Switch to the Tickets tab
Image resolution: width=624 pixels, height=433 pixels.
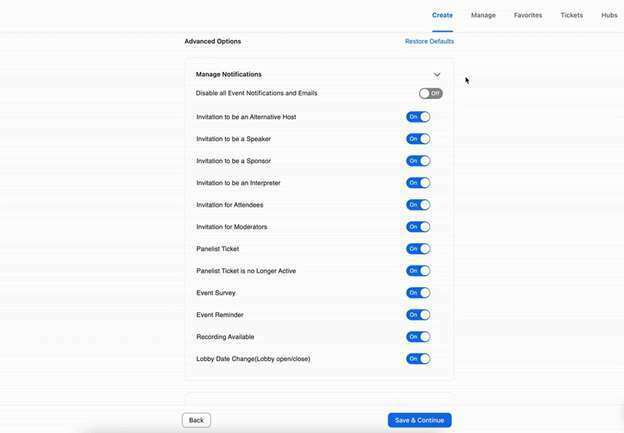click(572, 15)
